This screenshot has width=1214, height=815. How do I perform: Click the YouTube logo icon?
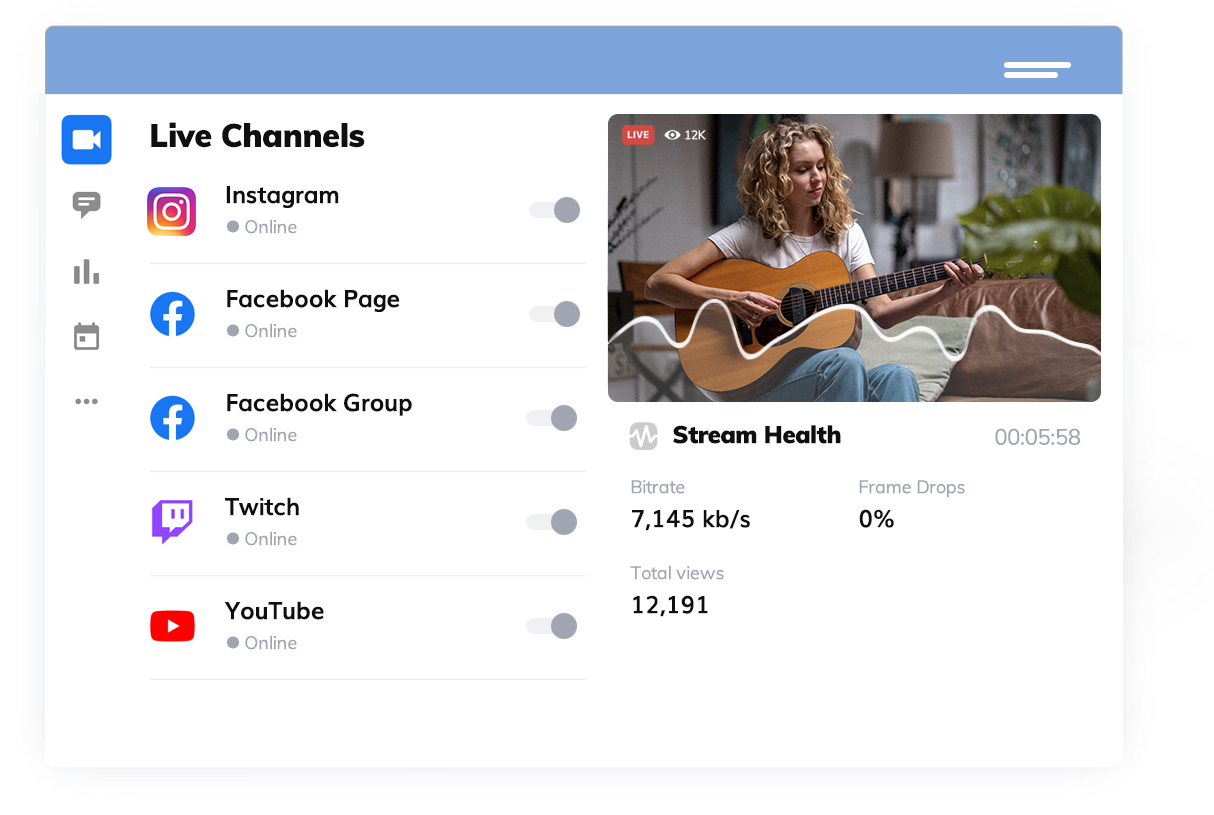pyautogui.click(x=172, y=626)
